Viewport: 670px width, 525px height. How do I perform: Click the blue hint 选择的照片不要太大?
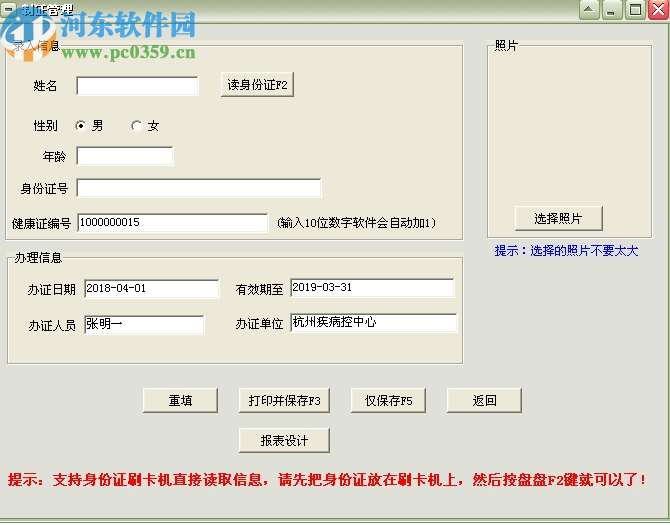[566, 251]
